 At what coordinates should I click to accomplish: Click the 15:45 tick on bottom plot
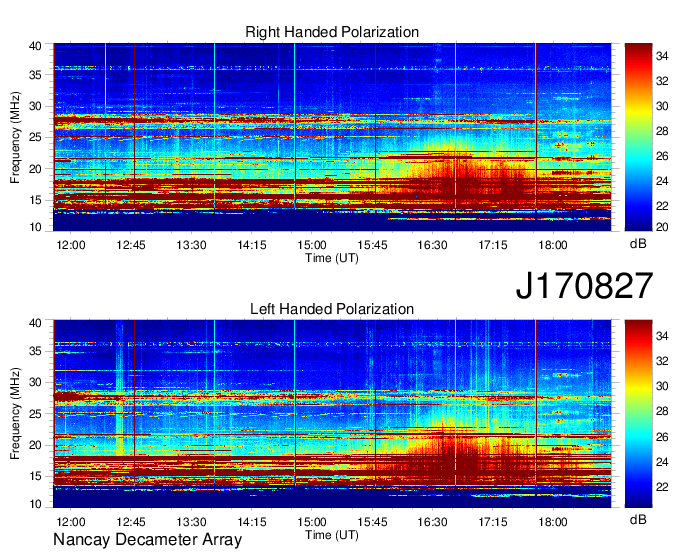click(372, 522)
